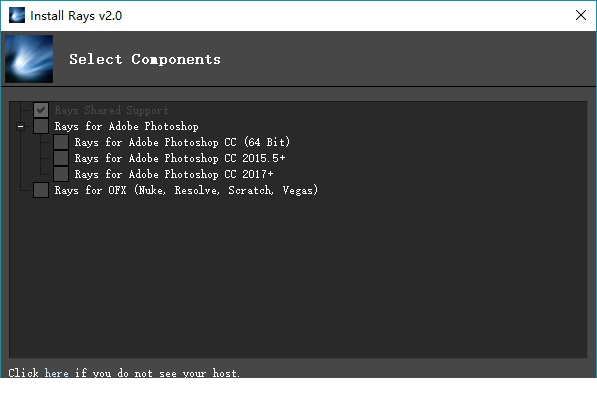Collapse the Rays for Adobe Photoshop tree node
The width and height of the screenshot is (597, 393).
click(x=21, y=126)
